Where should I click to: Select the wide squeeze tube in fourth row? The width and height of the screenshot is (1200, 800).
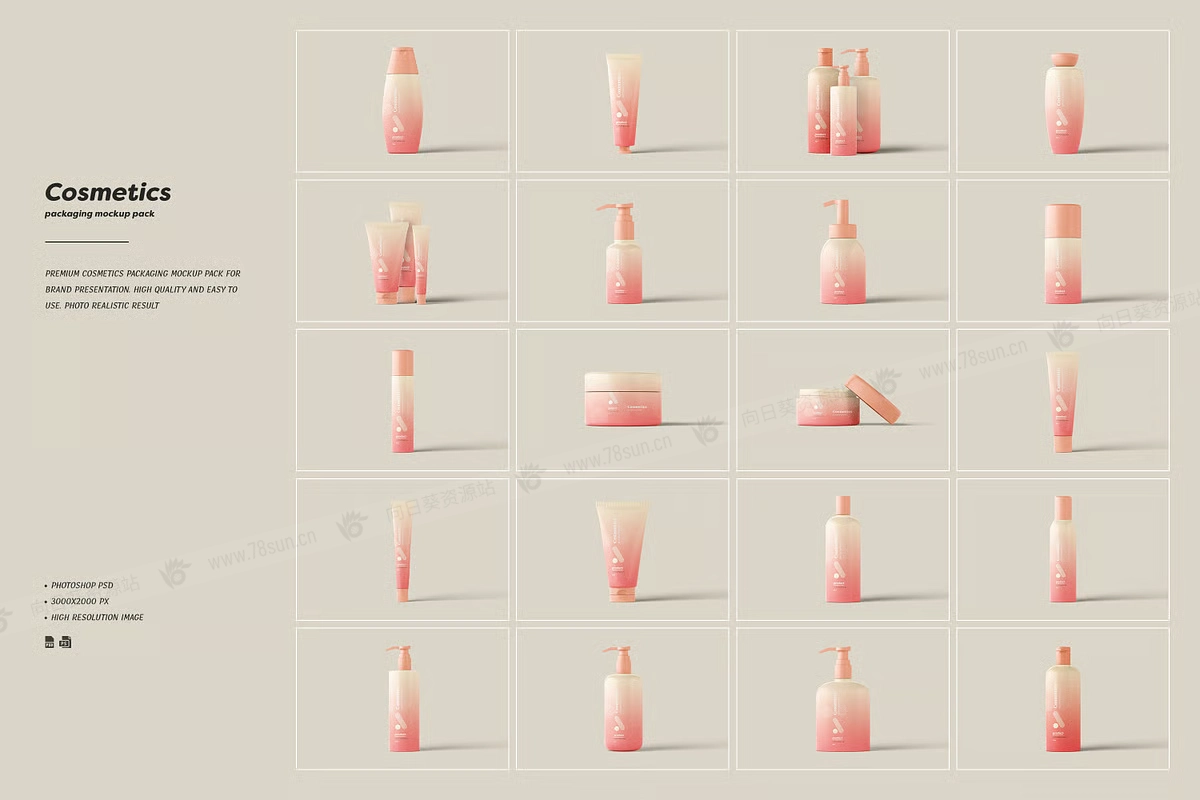(x=622, y=549)
